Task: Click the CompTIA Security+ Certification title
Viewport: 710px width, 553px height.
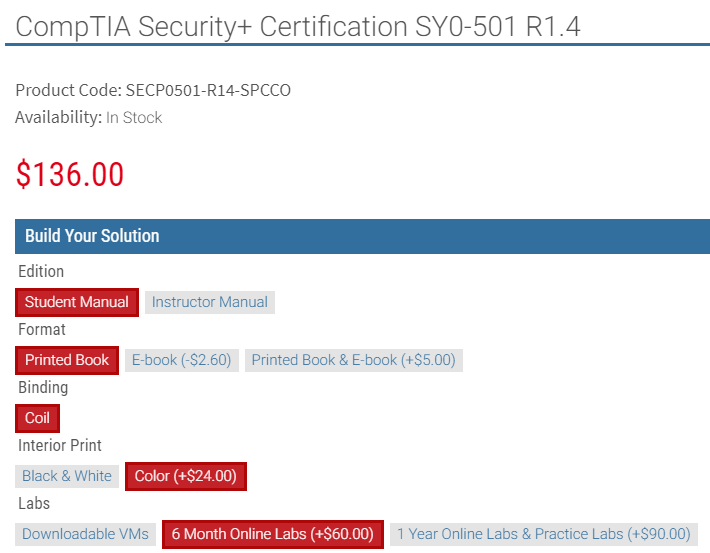Action: point(298,26)
